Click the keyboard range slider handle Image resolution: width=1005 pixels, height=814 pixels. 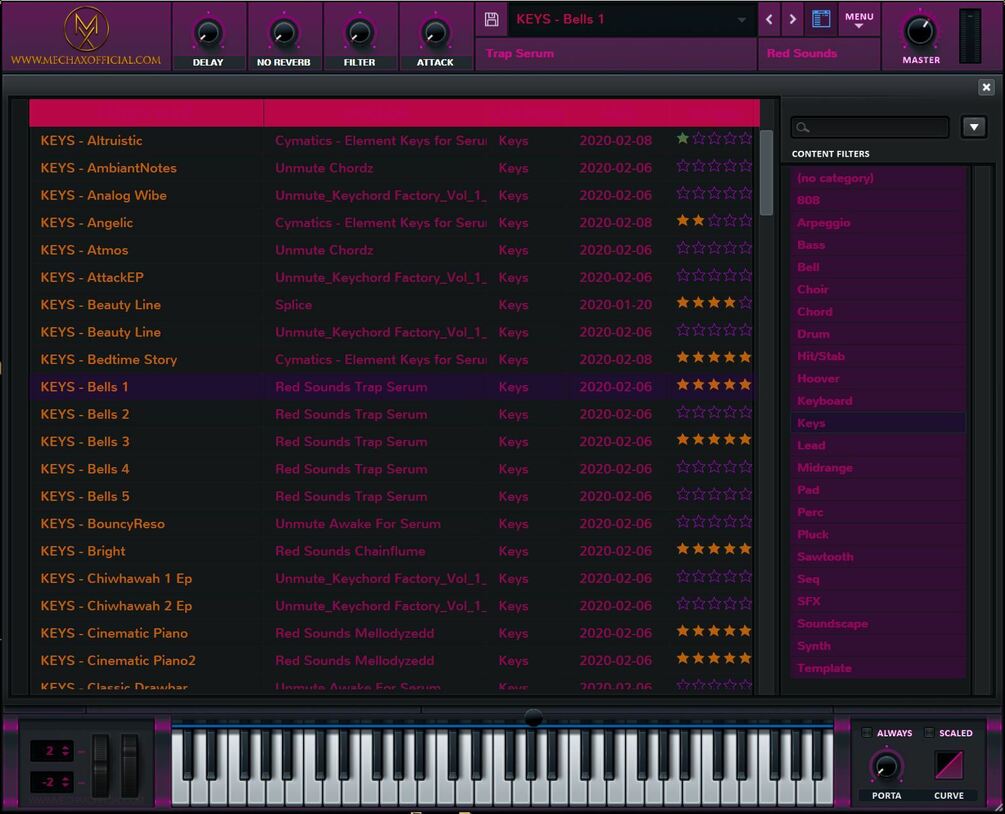[x=533, y=717]
